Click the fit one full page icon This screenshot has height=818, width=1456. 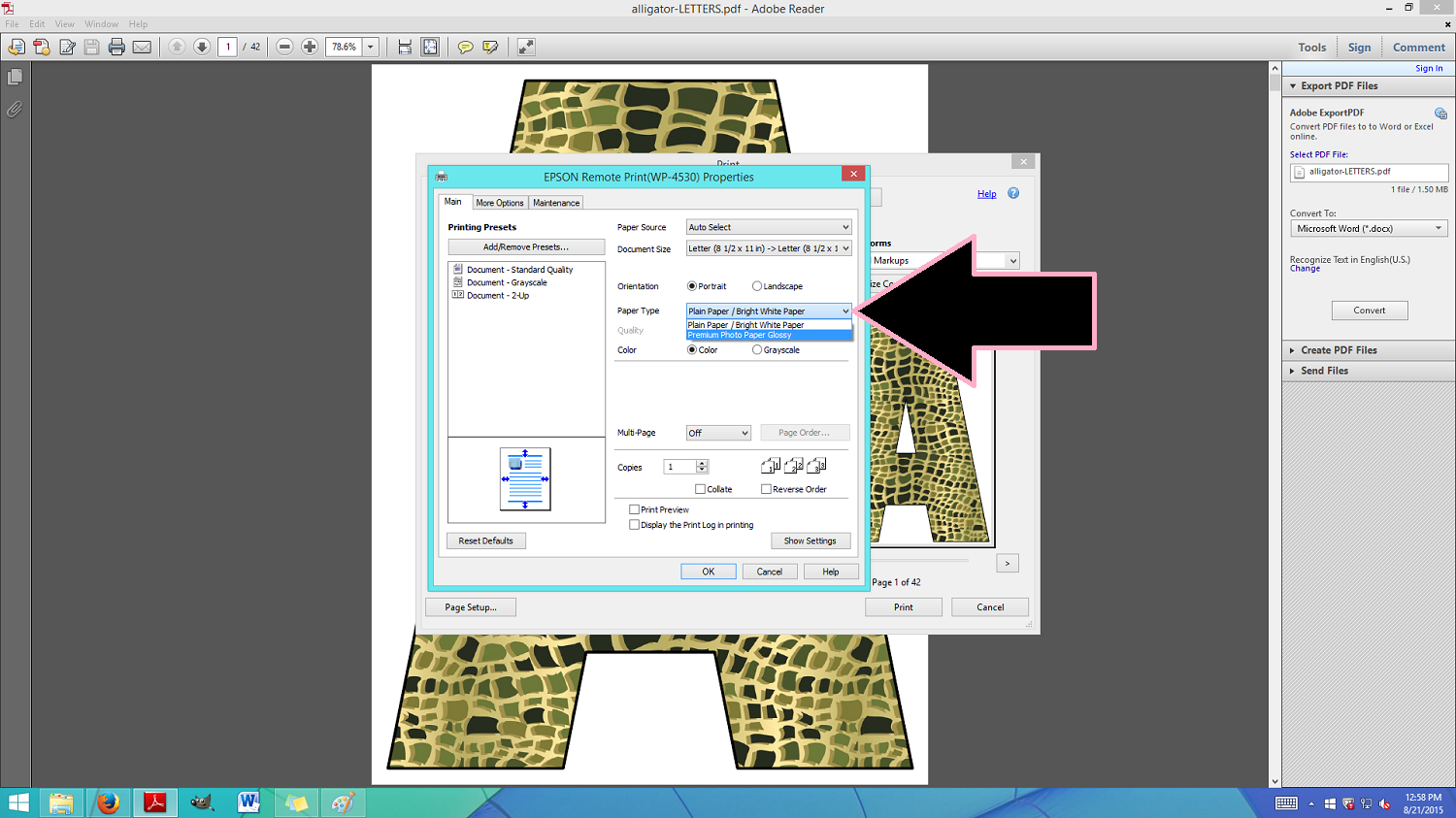[430, 47]
